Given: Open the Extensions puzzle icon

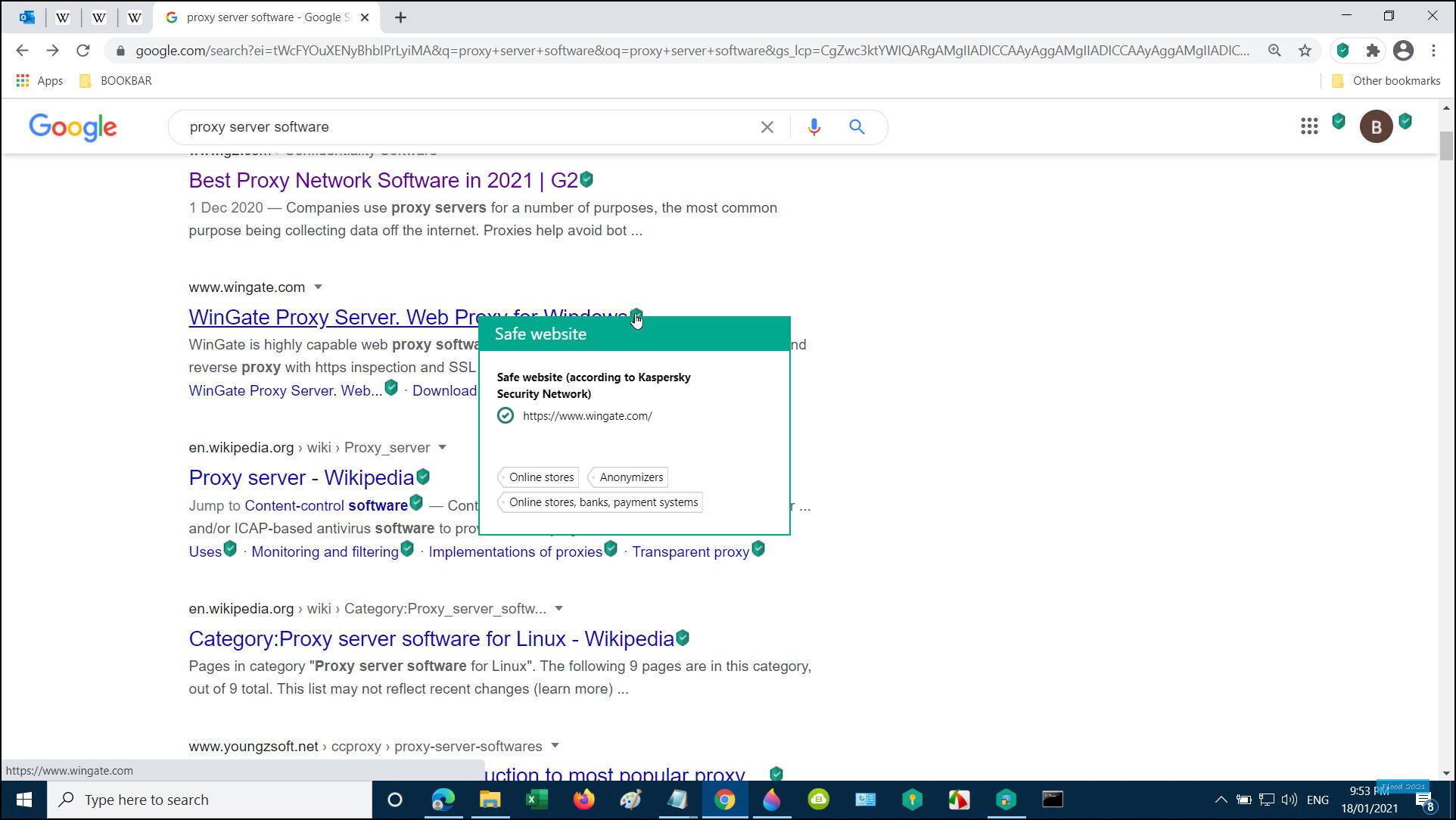Looking at the screenshot, I should (x=1373, y=51).
